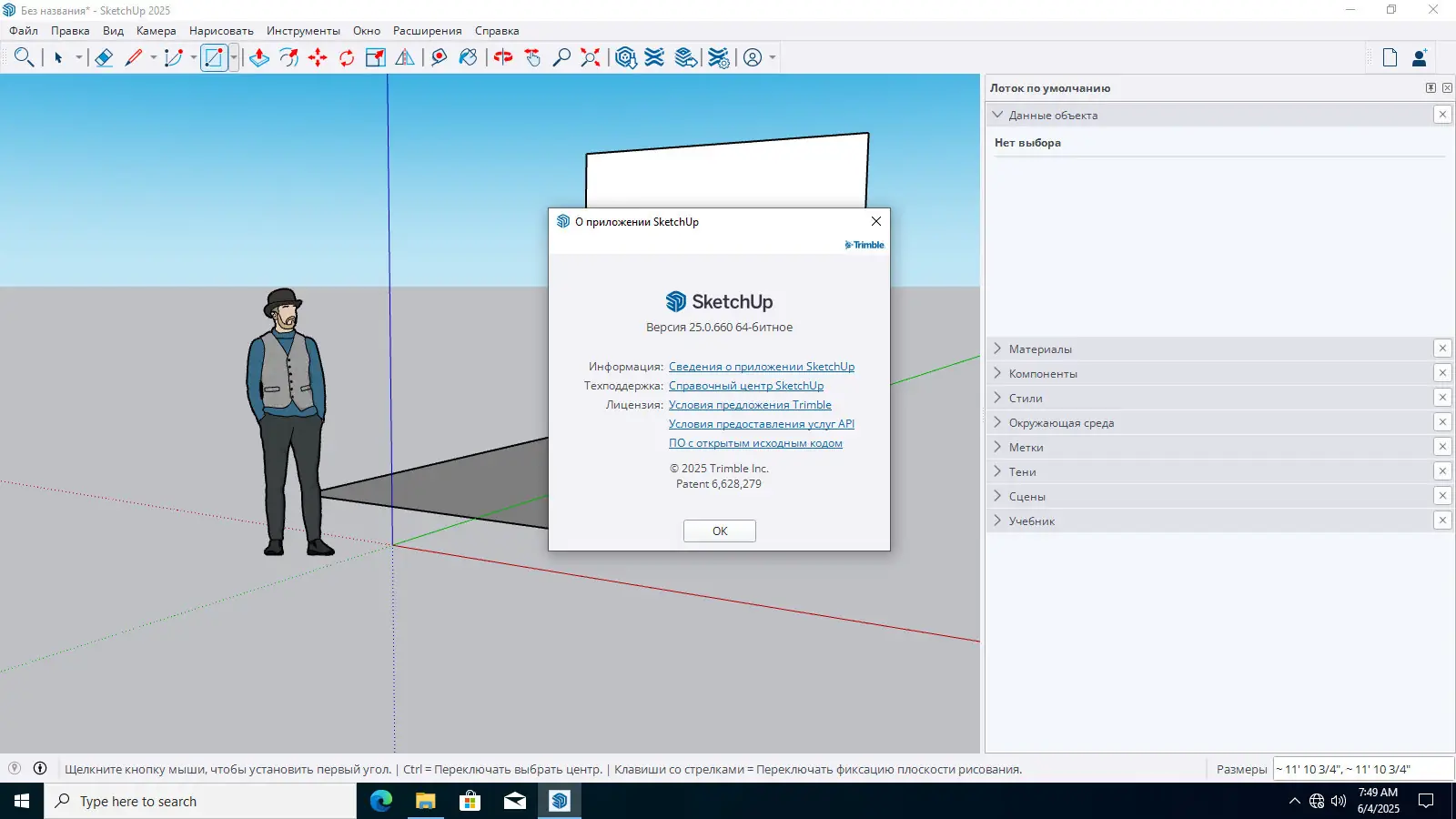Open the rectangle shapes tool dropdown arrow

click(x=234, y=57)
